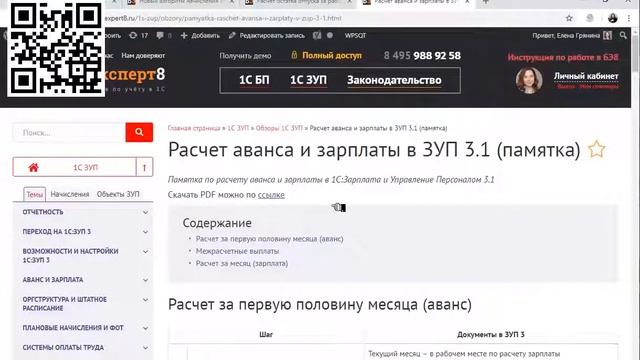The image size is (640, 360).
Task: Click the phone number 8 495 988 92 58
Action: pos(422,56)
